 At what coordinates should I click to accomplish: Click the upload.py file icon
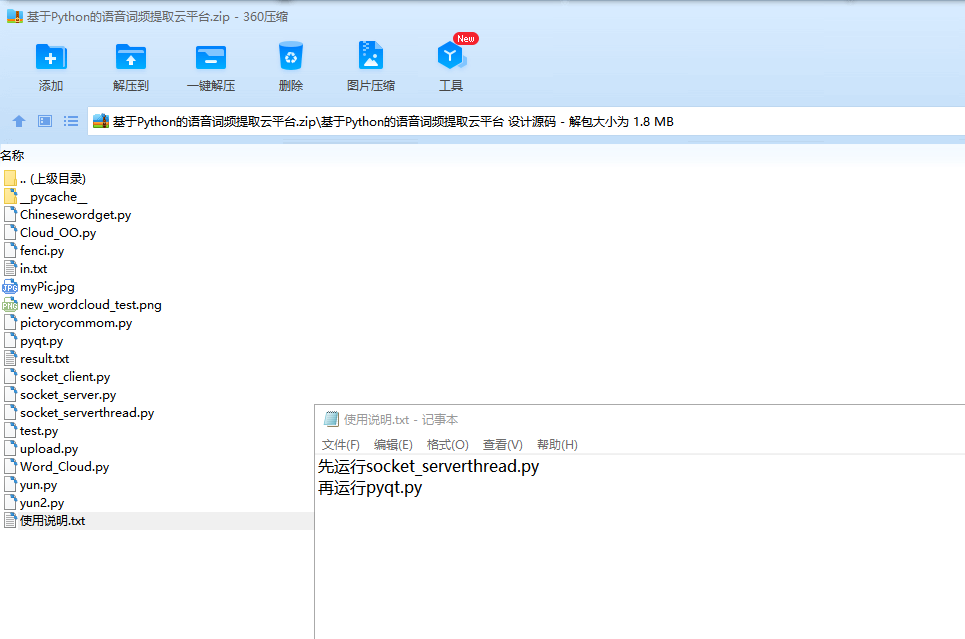tap(10, 448)
